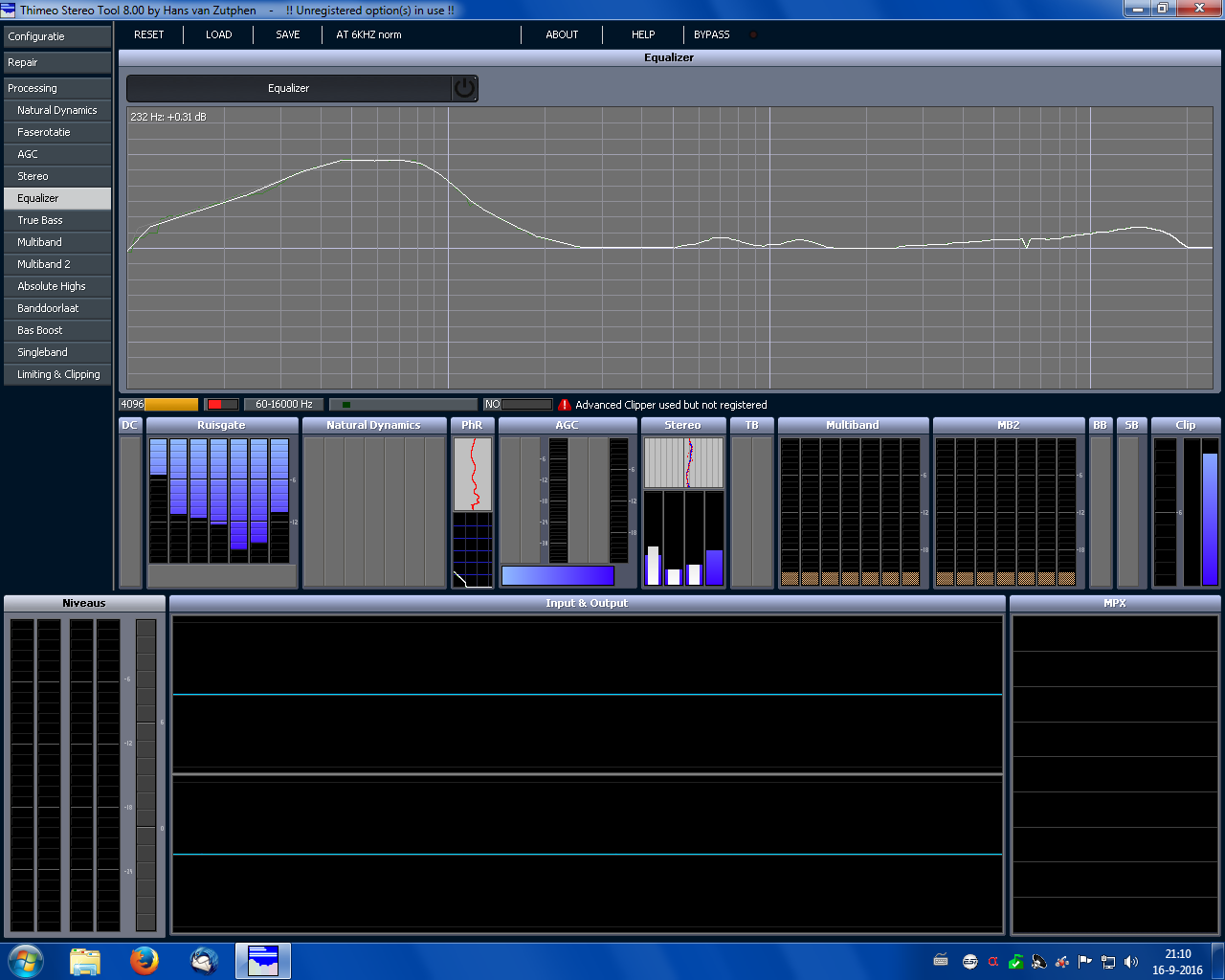Screen dimensions: 1225x980
Task: Open the HELP menu item
Action: click(643, 34)
